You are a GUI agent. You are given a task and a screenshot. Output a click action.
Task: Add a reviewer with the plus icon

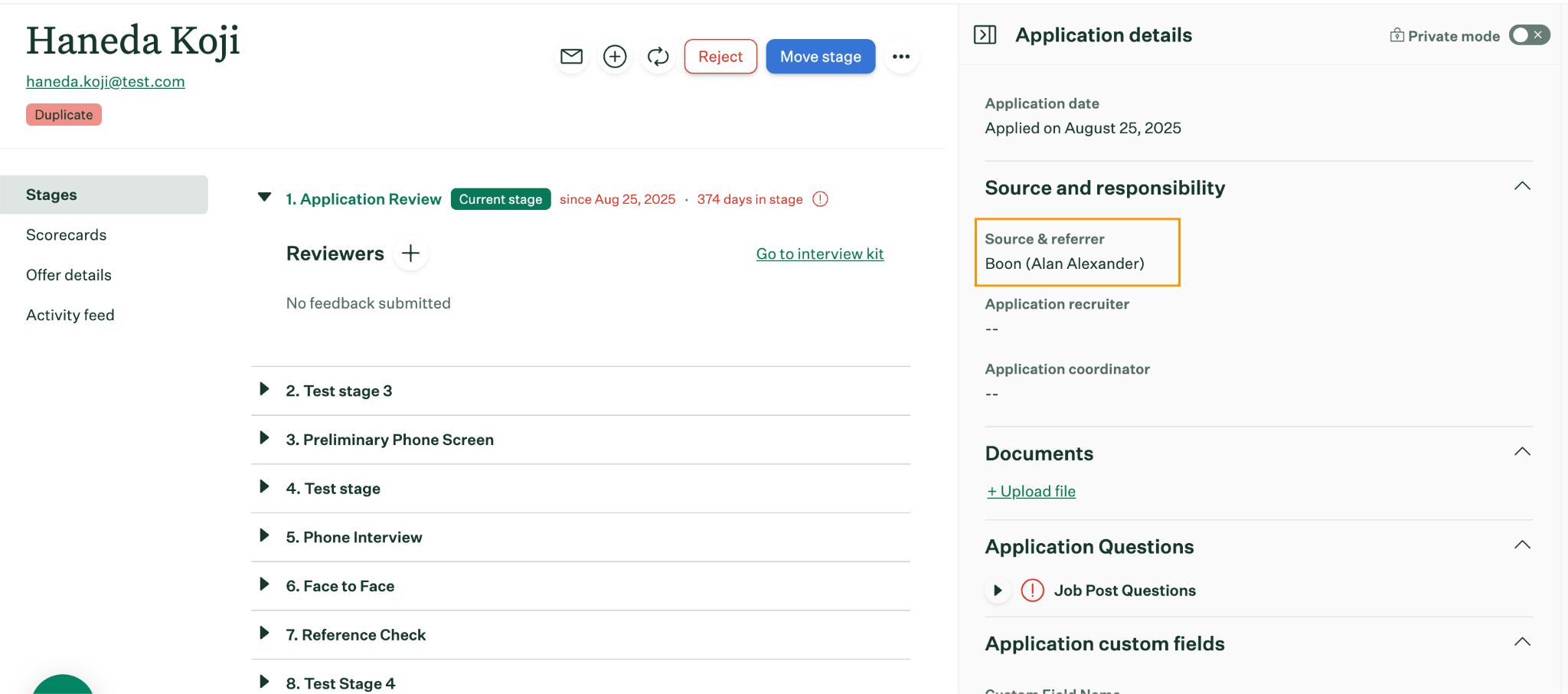(x=410, y=254)
